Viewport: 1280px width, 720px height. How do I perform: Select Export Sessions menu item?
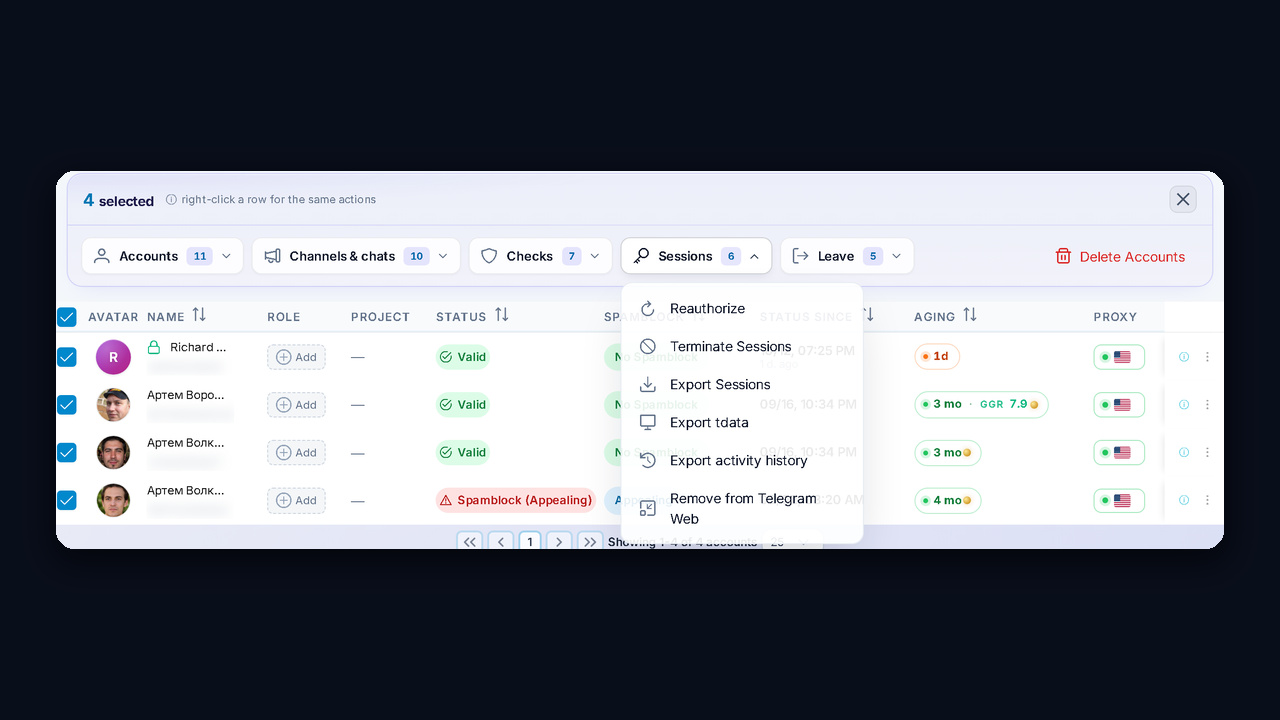point(742,384)
